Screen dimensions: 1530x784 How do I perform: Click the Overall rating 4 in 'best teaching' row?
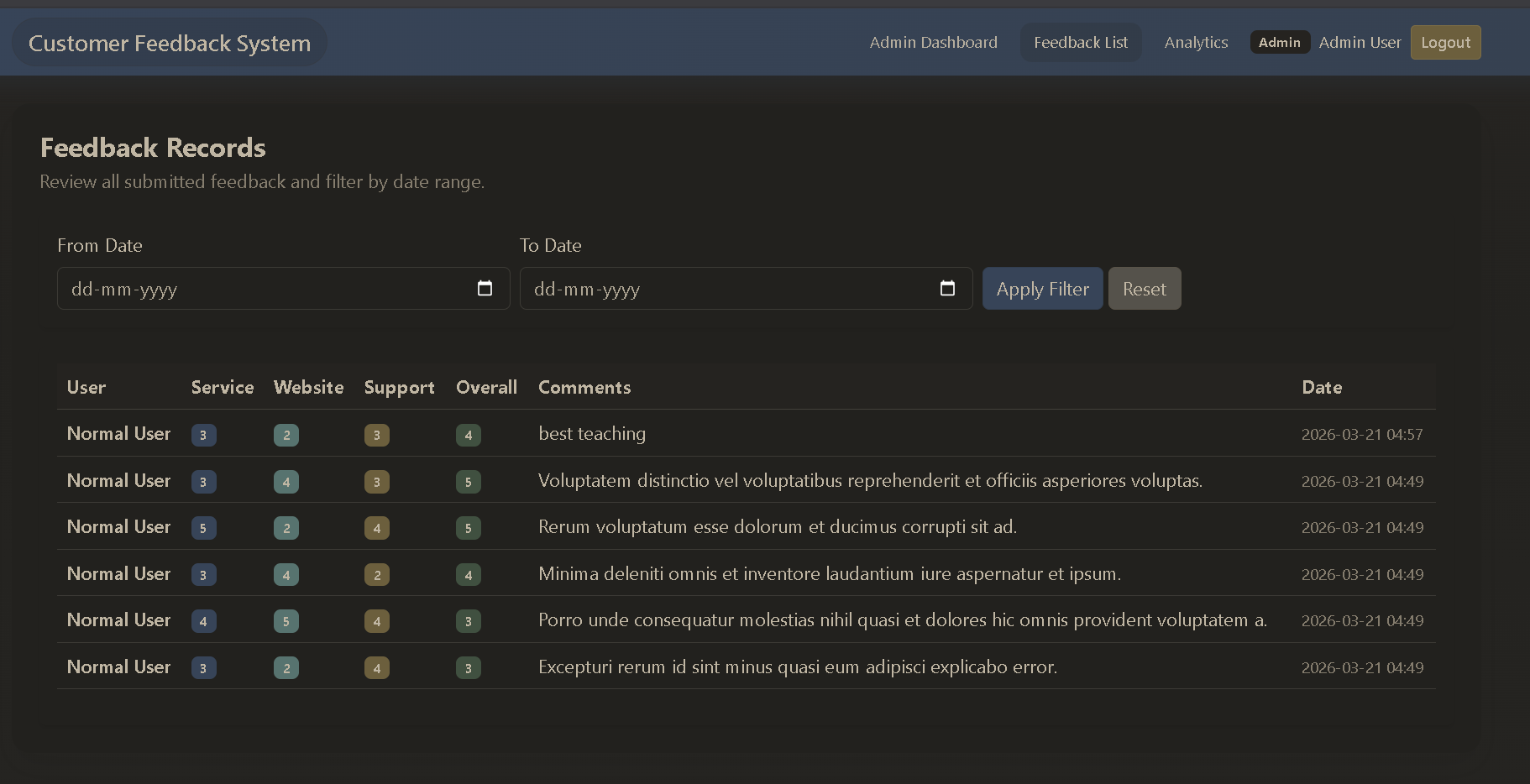point(469,435)
